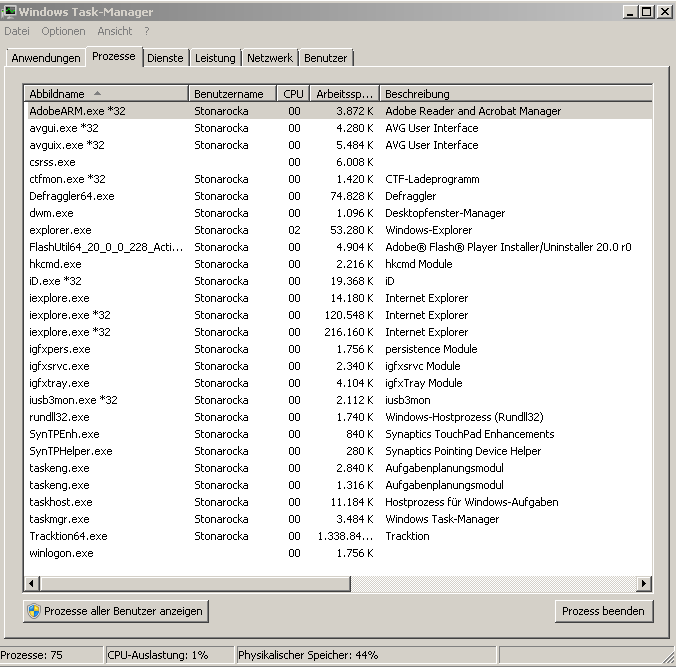Select iexplore.exe *32 using 120.548 K
This screenshot has width=676, height=667.
coord(338,315)
